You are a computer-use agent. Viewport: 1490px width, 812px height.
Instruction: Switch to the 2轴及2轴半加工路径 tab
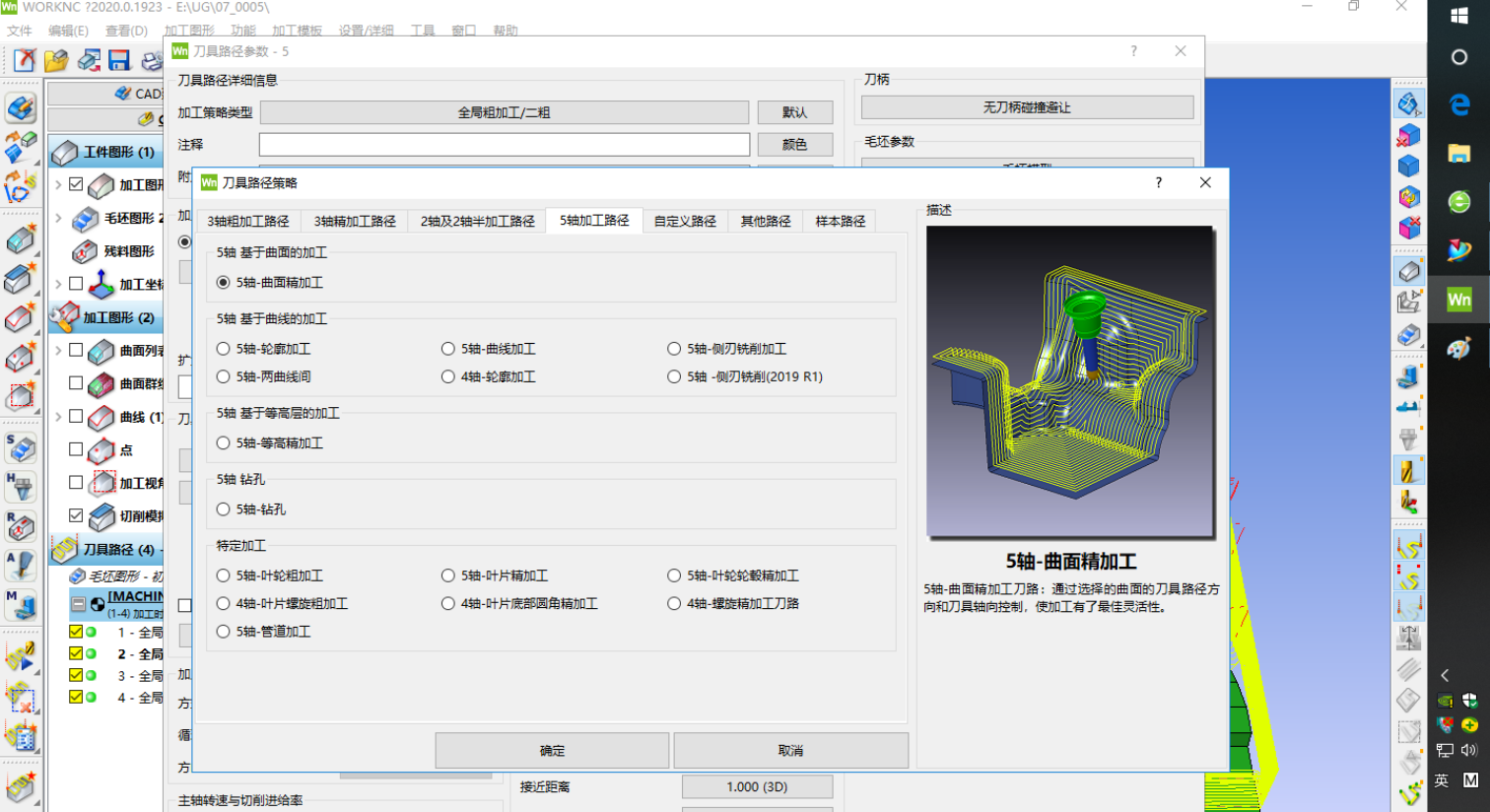[477, 221]
